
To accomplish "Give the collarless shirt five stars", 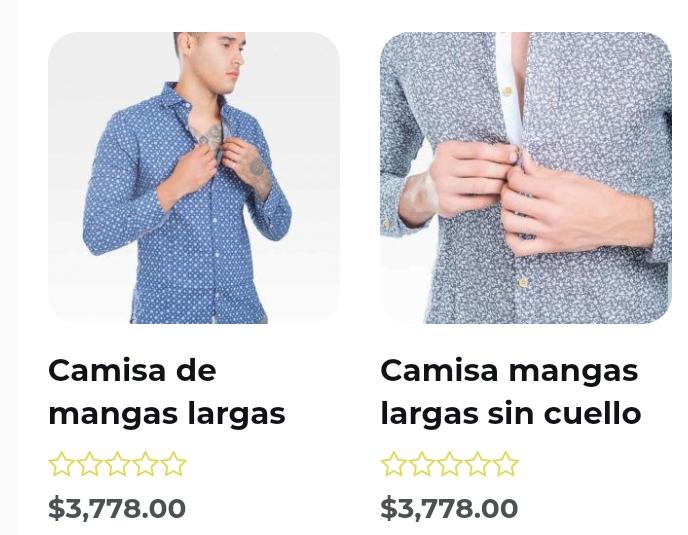I will pyautogui.click(x=505, y=464).
